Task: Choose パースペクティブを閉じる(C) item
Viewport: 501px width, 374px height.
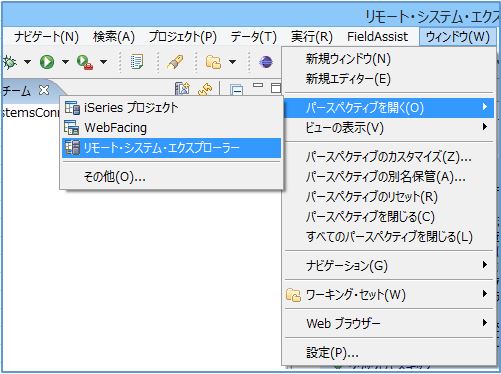Action: pyautogui.click(x=389, y=217)
